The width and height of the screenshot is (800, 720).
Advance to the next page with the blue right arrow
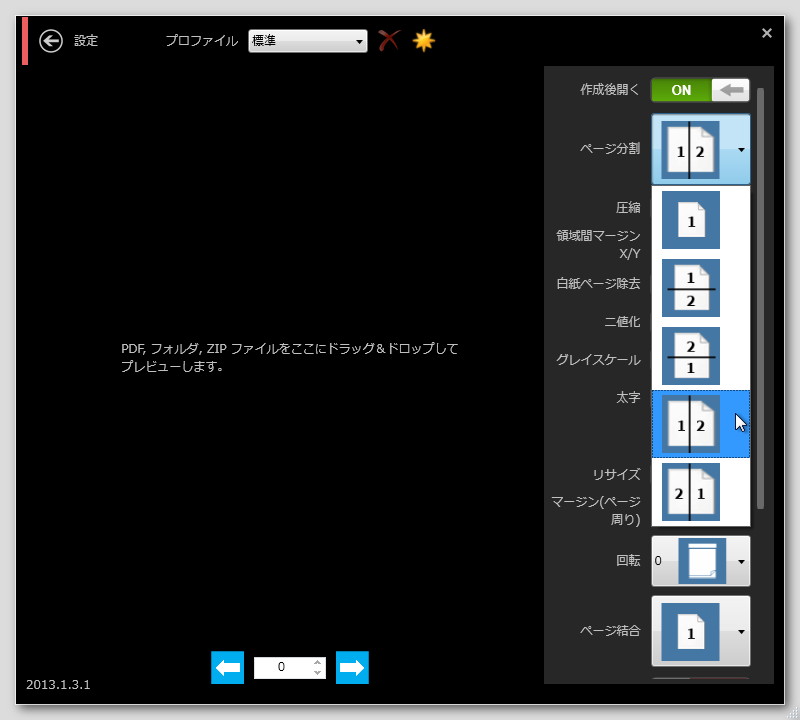tap(352, 667)
